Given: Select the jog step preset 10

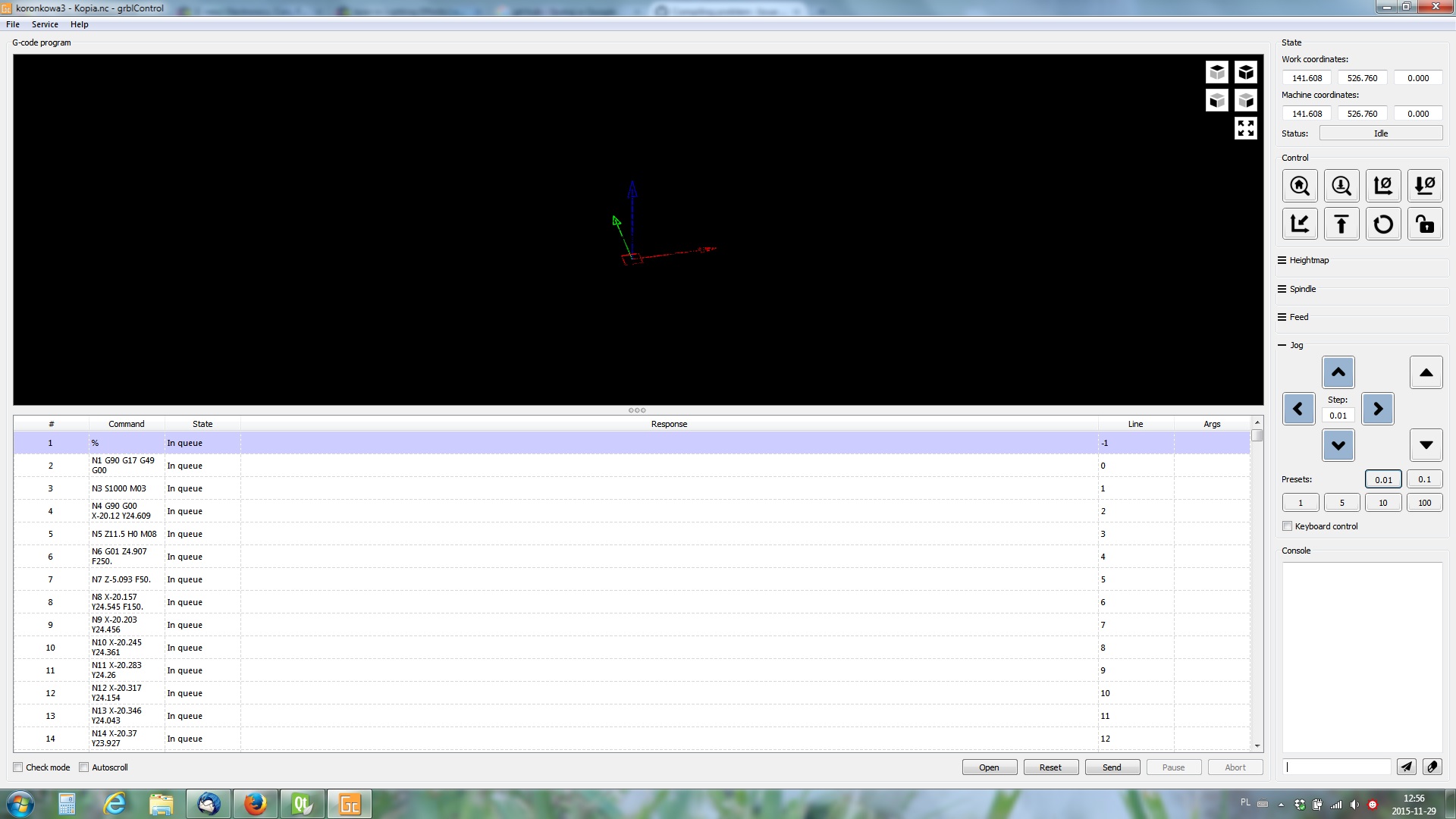Looking at the screenshot, I should click(x=1382, y=503).
